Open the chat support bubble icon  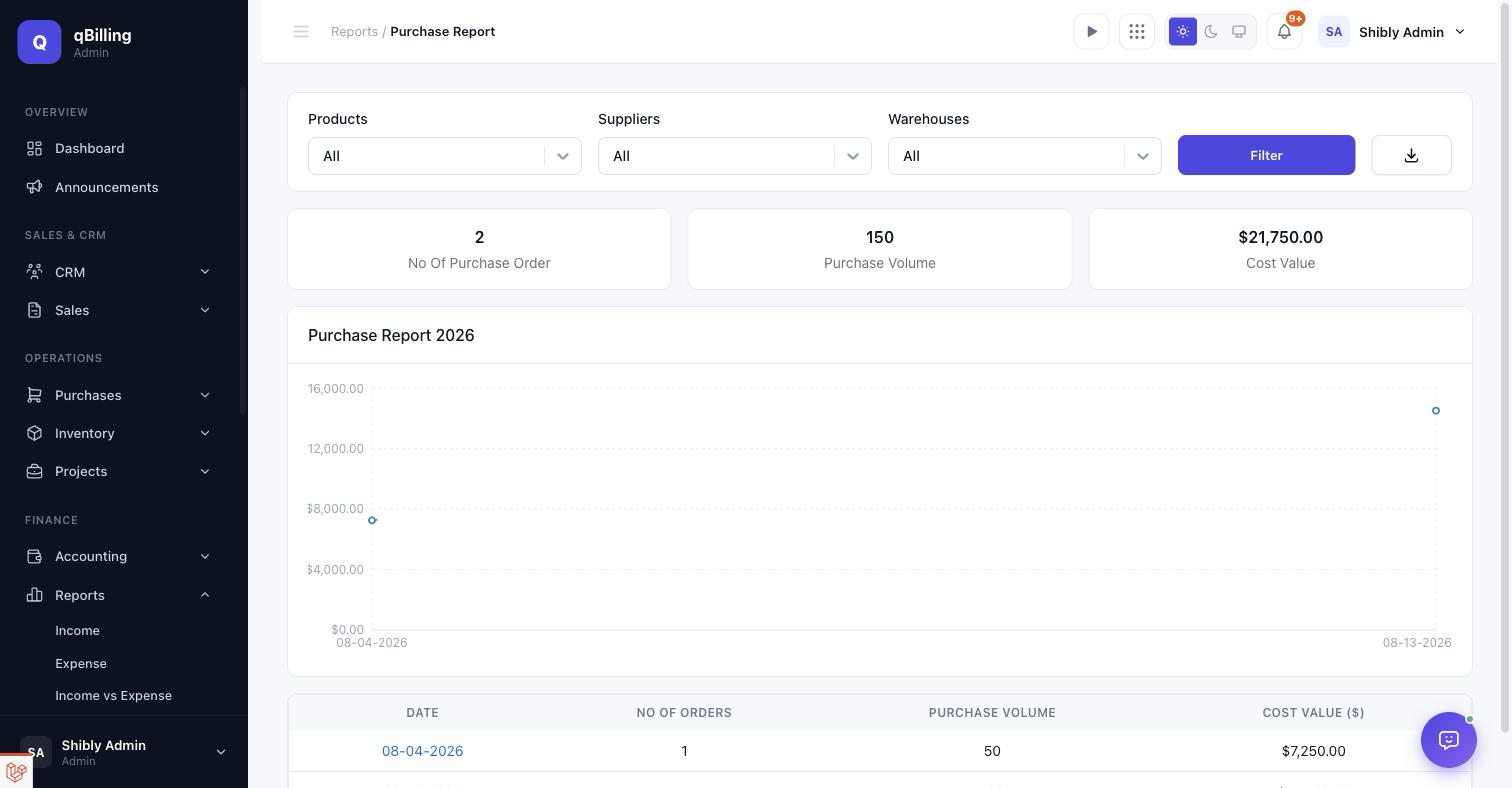(1449, 740)
